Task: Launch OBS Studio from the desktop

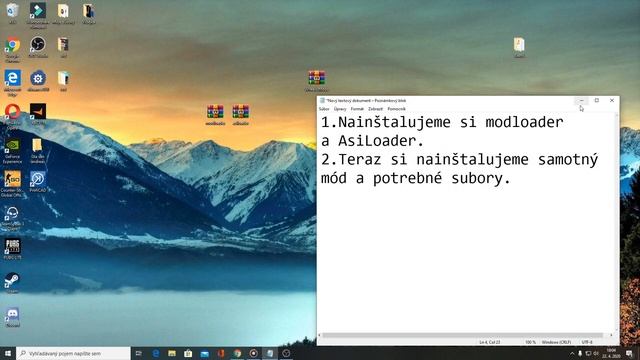Action: (38, 47)
